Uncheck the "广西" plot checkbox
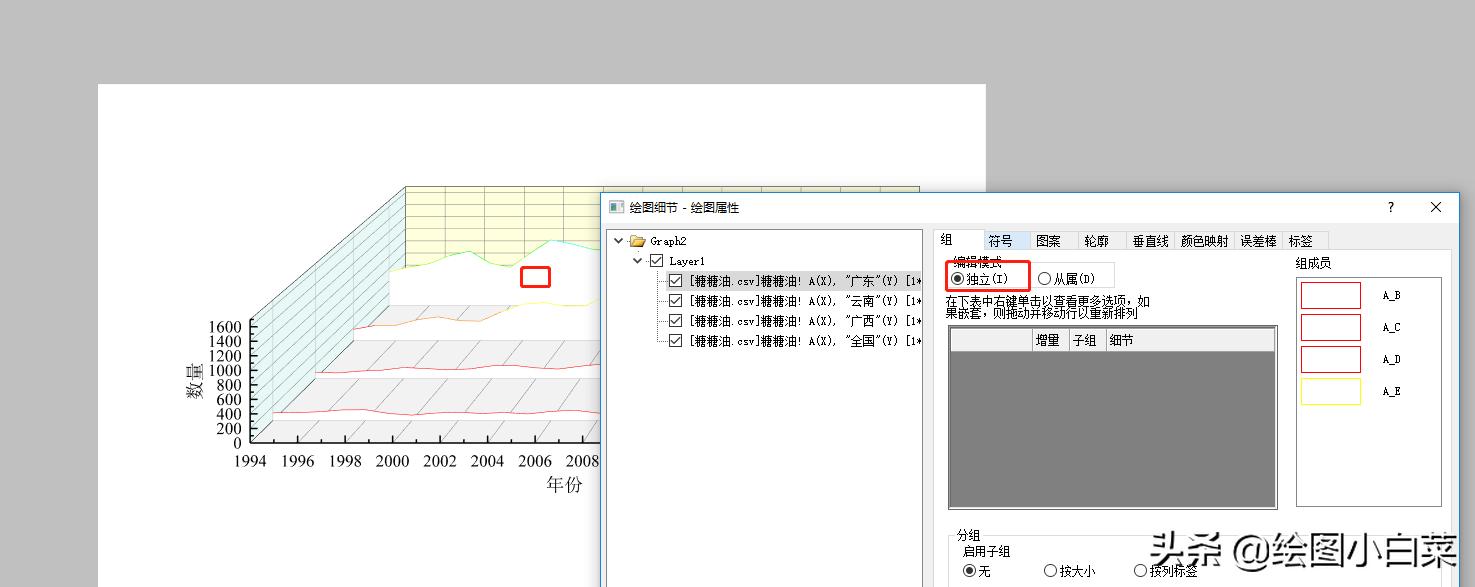1475x587 pixels. pyautogui.click(x=676, y=321)
